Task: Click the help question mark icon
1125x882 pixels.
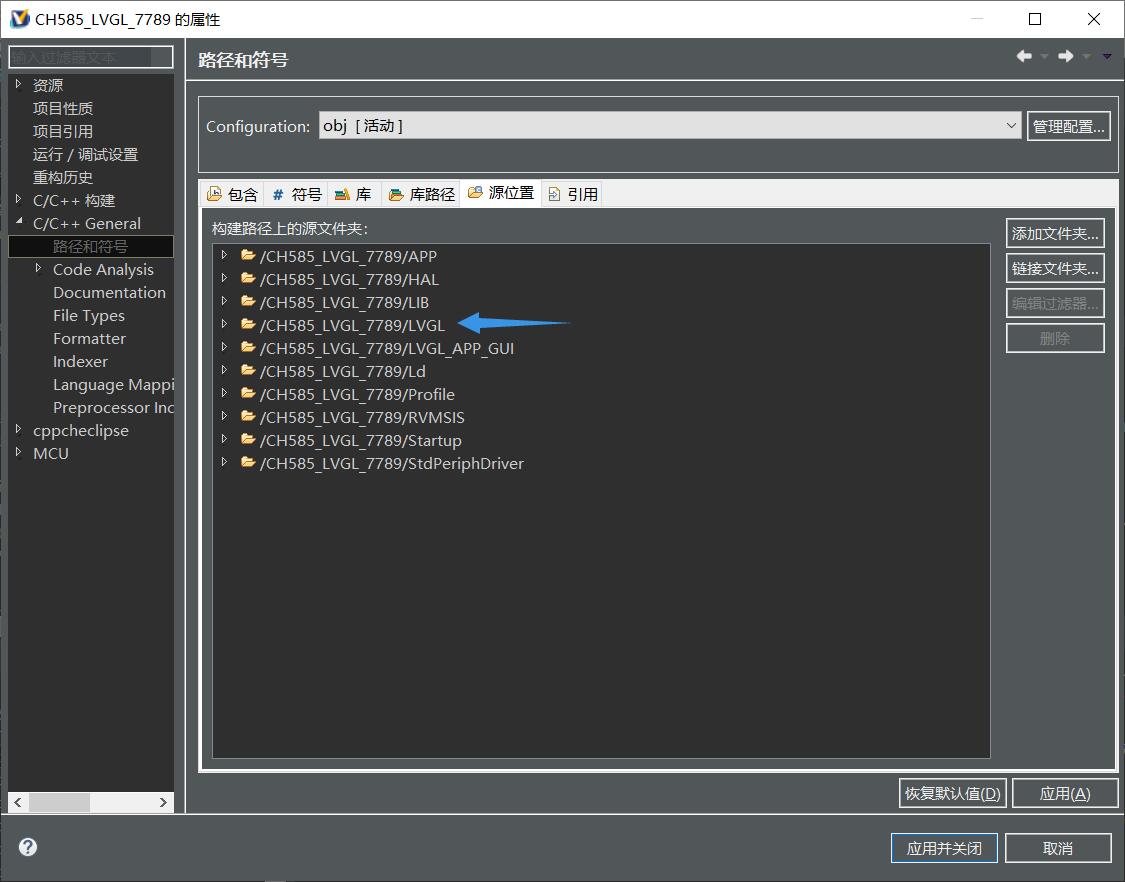Action: tap(28, 847)
